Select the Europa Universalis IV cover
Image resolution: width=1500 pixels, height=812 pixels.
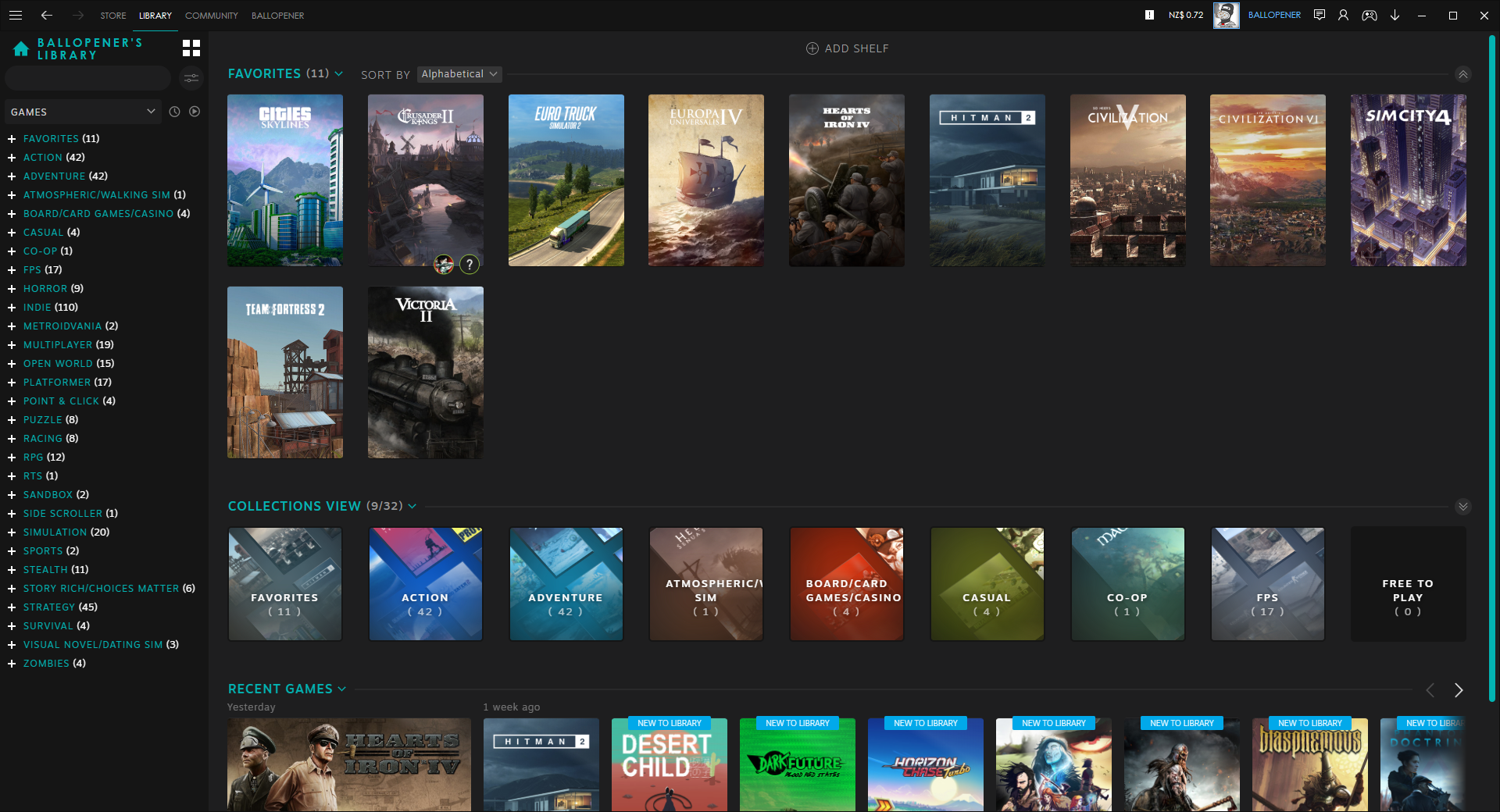(x=706, y=180)
